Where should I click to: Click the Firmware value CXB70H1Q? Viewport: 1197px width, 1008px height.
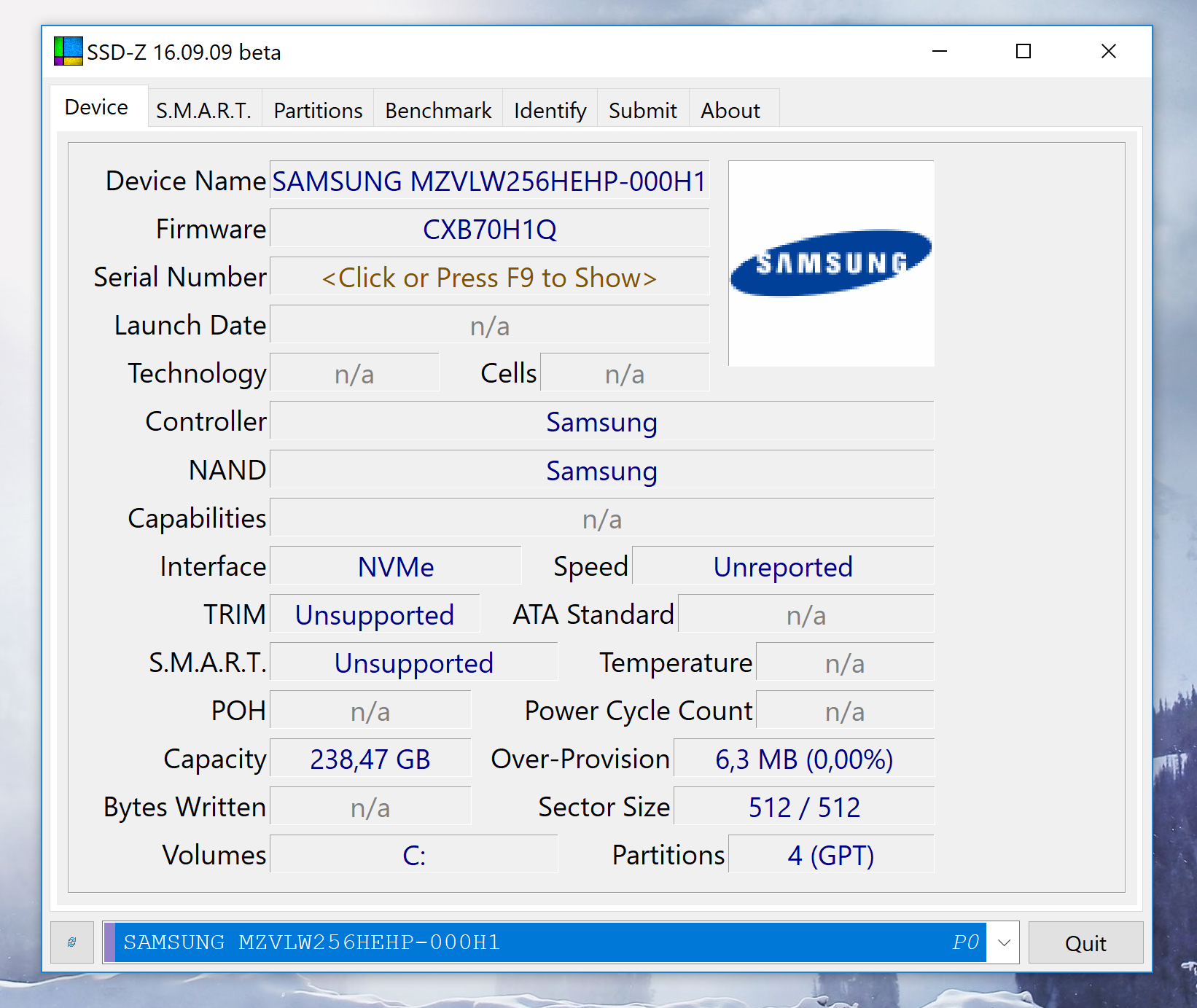(489, 229)
